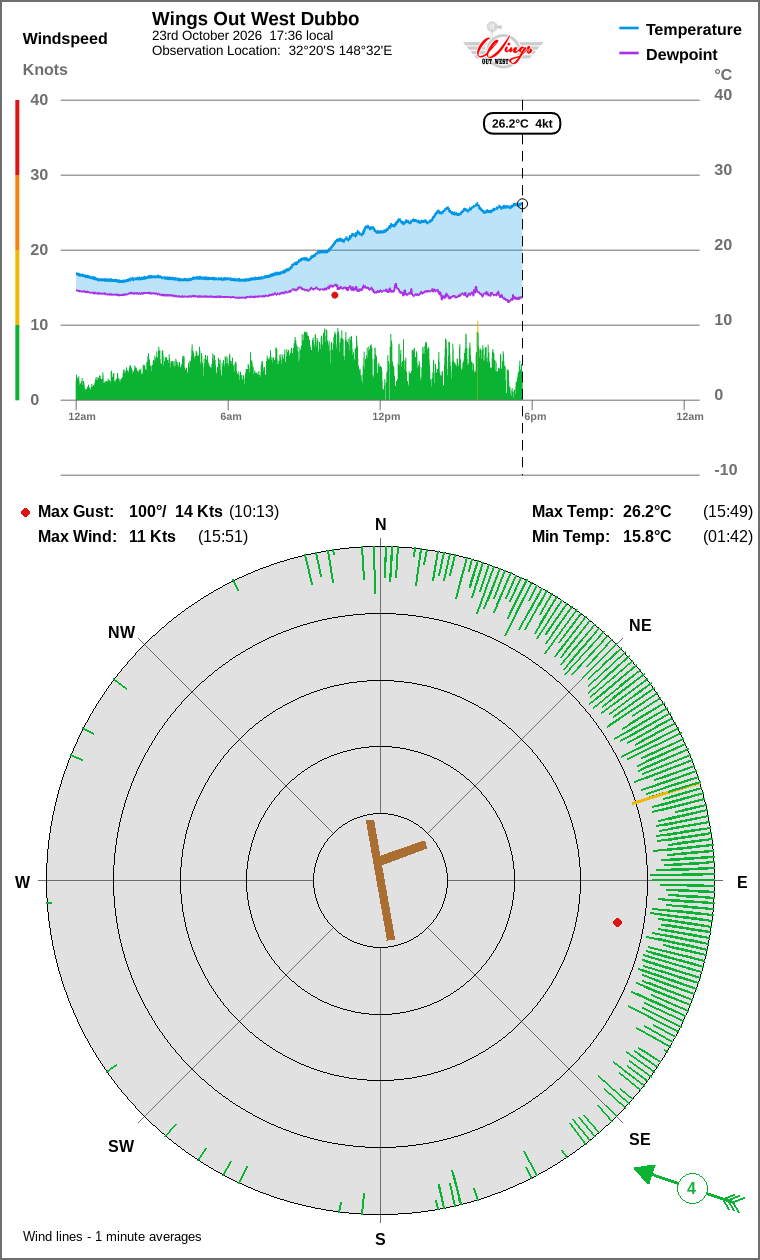760x1260 pixels.
Task: Click the Max Gust time (10:13)
Action: (x=254, y=512)
